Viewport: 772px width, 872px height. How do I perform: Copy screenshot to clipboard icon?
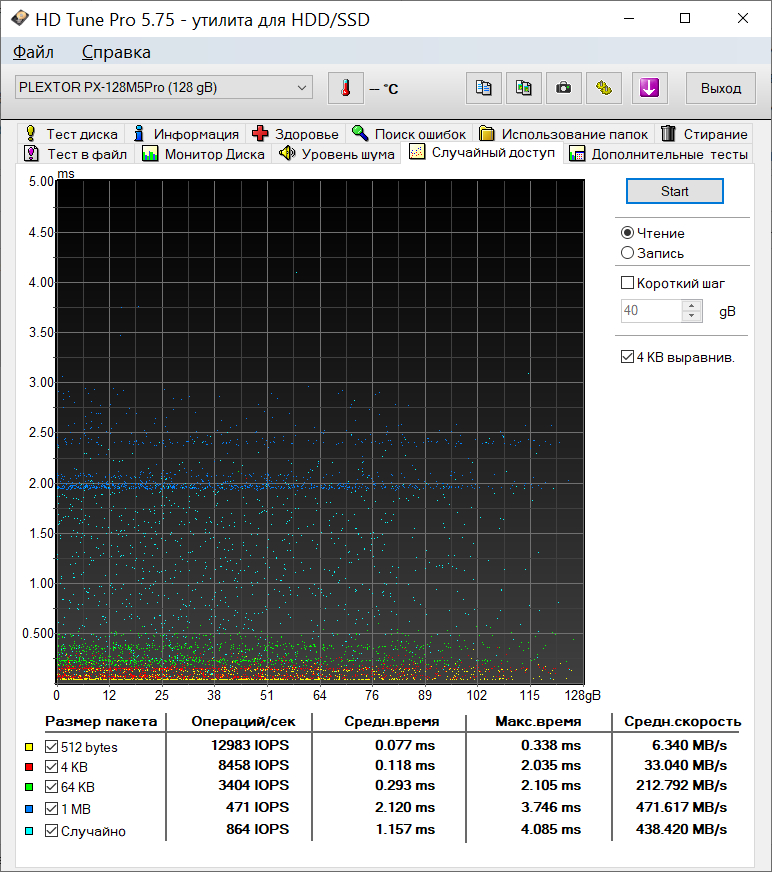point(524,88)
